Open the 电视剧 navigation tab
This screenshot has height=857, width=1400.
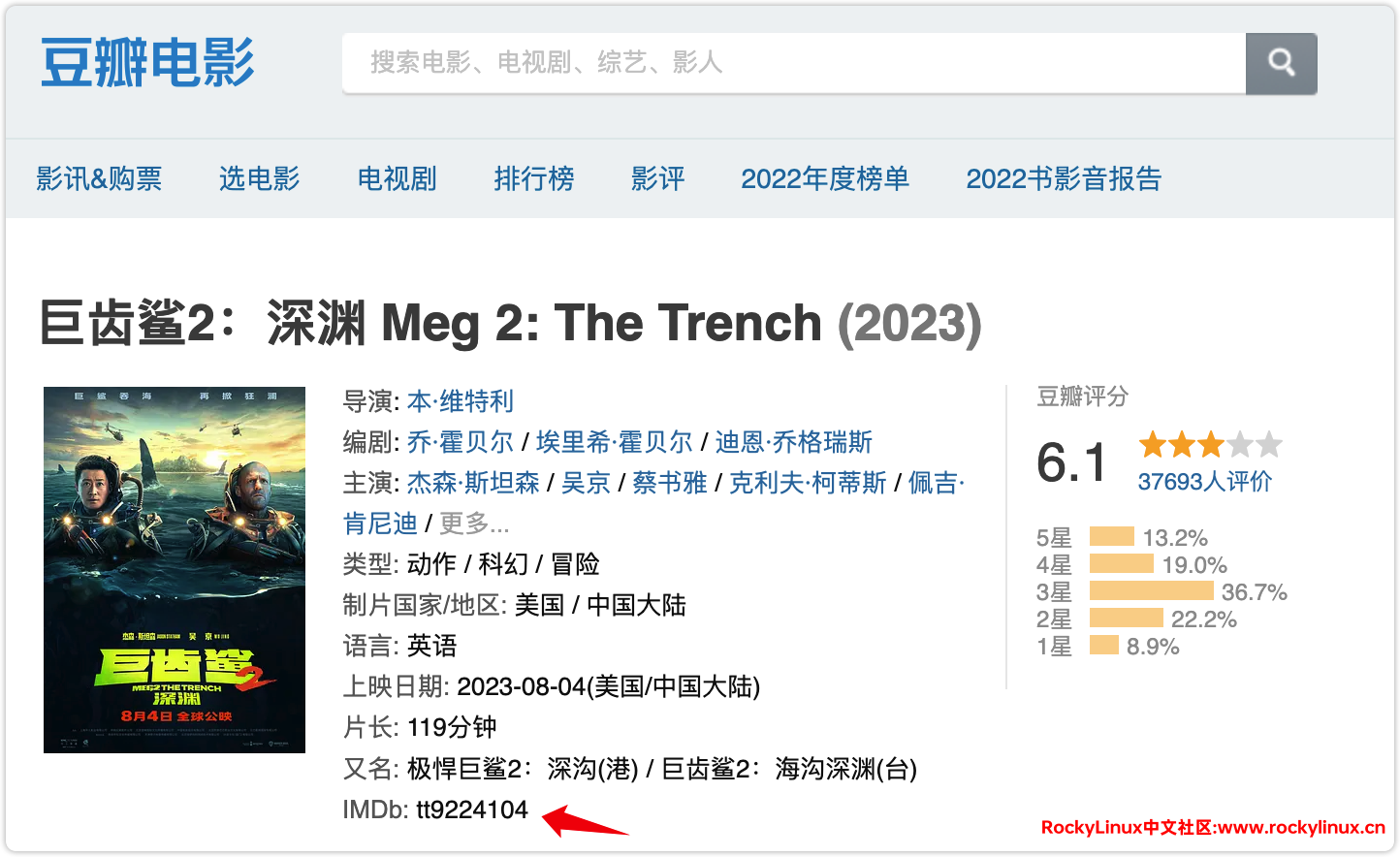[397, 178]
